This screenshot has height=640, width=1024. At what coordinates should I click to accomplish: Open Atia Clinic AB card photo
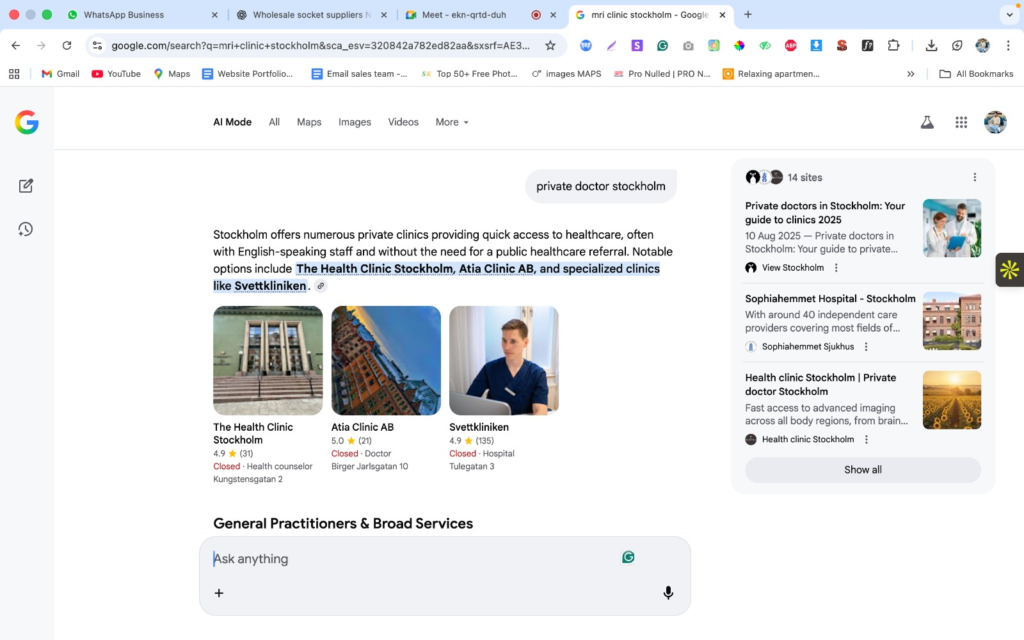386,360
